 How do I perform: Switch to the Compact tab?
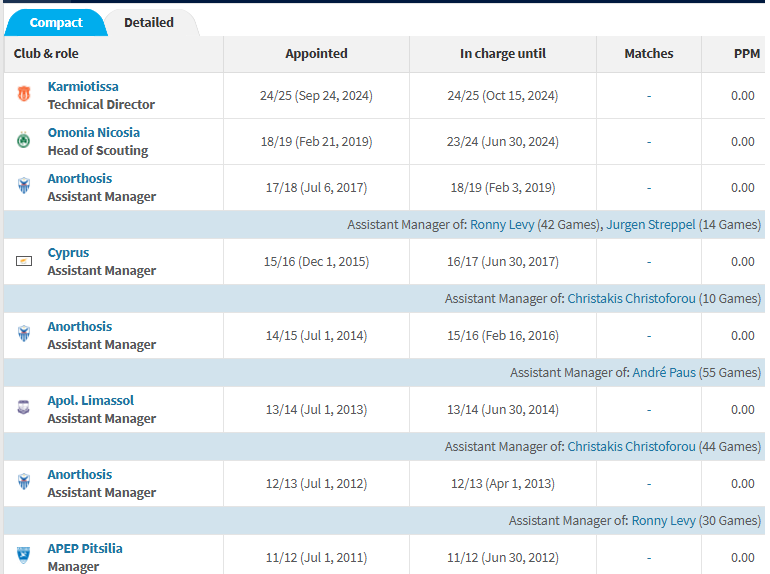click(x=55, y=23)
